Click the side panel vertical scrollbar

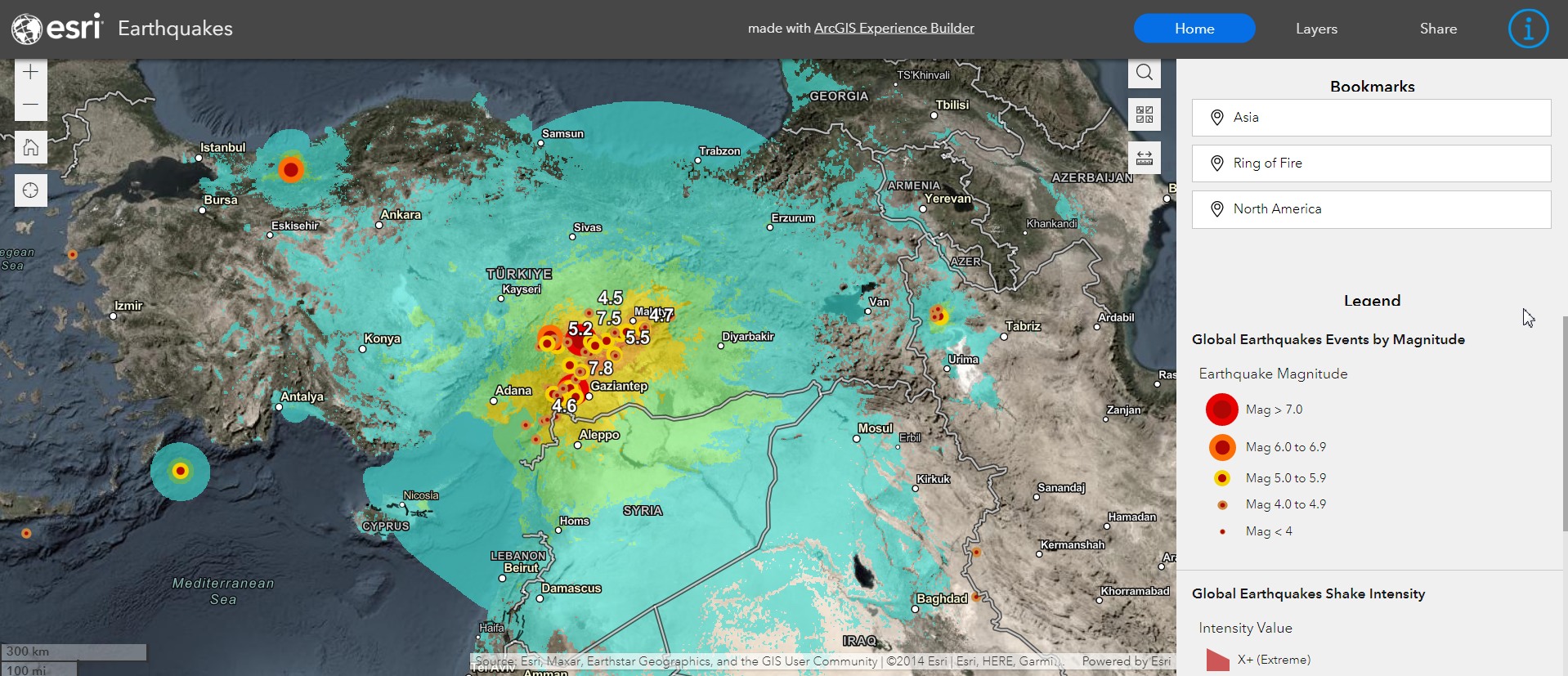1565,423
